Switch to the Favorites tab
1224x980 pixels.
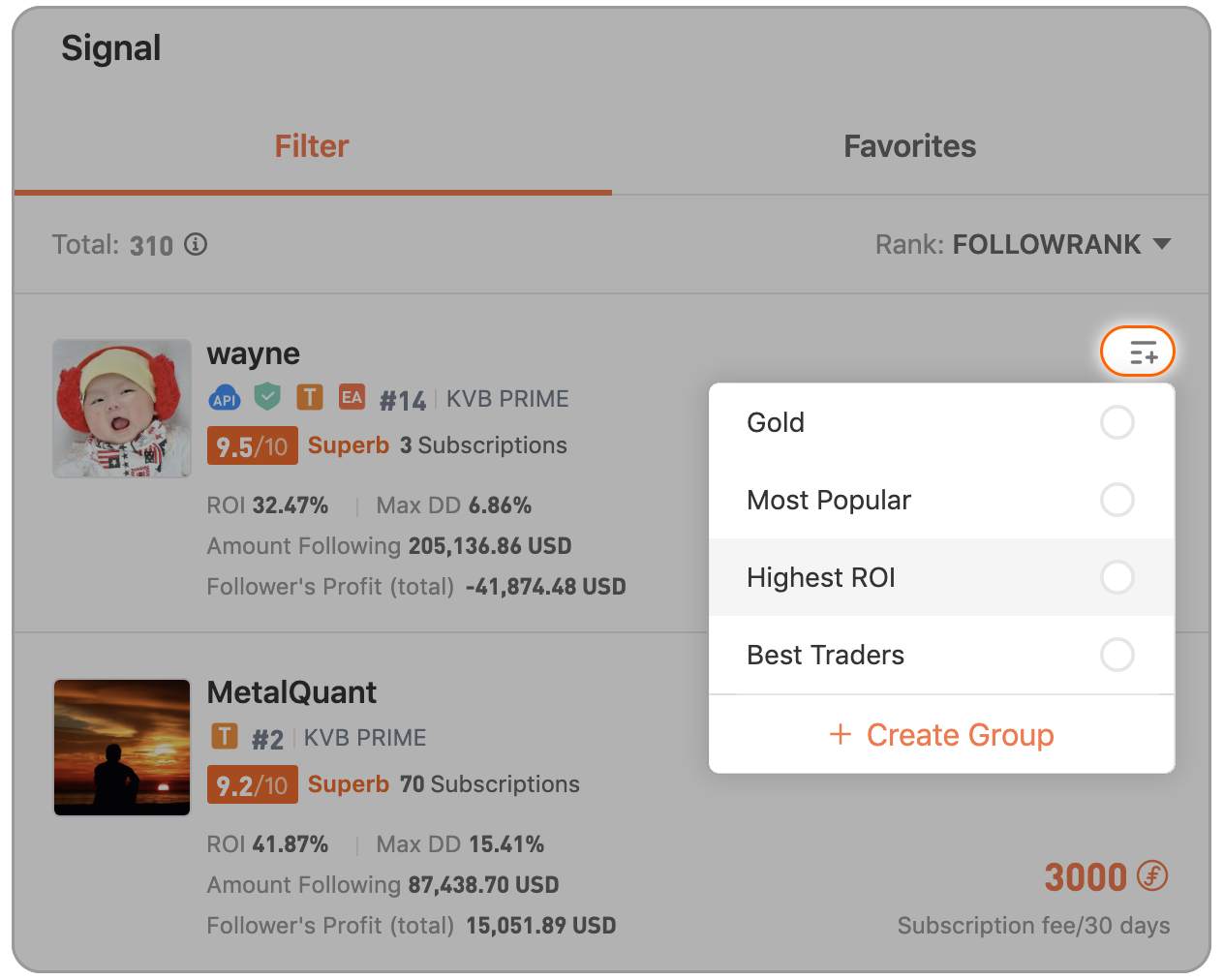coord(910,146)
